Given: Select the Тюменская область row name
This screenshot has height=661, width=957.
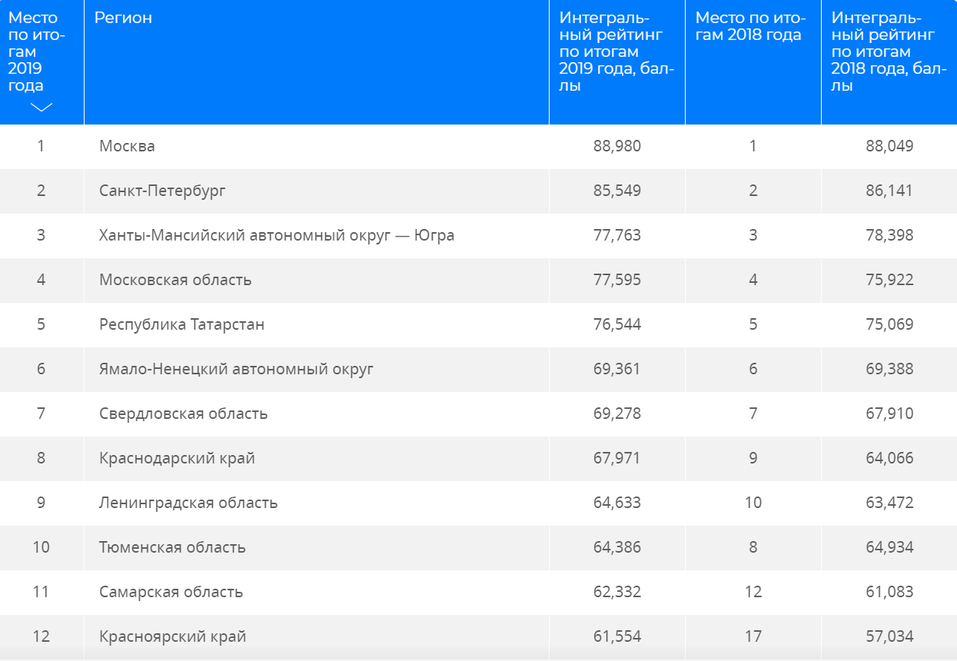Looking at the screenshot, I should click(172, 547).
